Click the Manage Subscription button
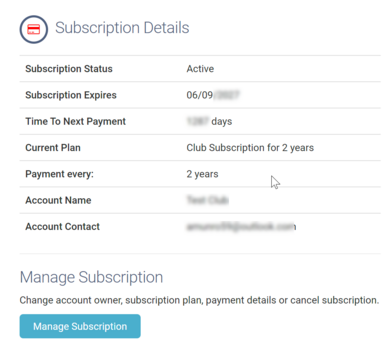The image size is (391, 360). point(80,326)
